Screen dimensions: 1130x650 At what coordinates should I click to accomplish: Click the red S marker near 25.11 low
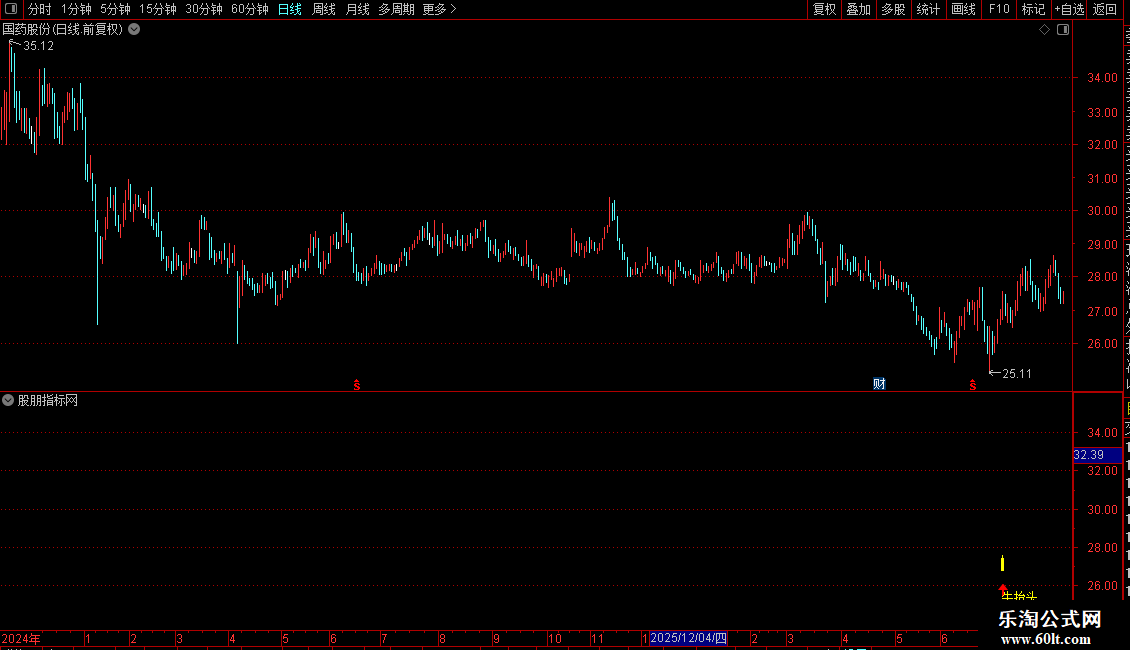(973, 386)
